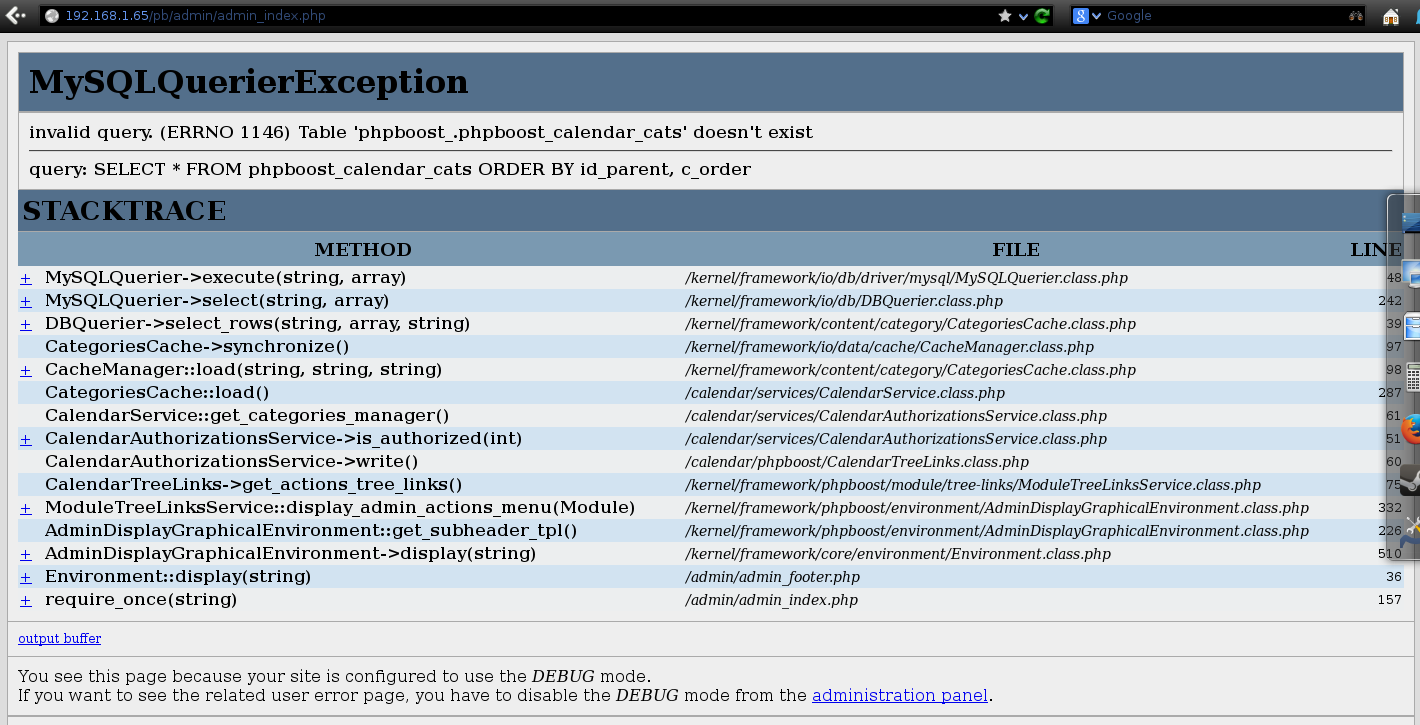The width and height of the screenshot is (1420, 725).
Task: Expand the CacheManager::load stack entry
Action: pyautogui.click(x=26, y=370)
